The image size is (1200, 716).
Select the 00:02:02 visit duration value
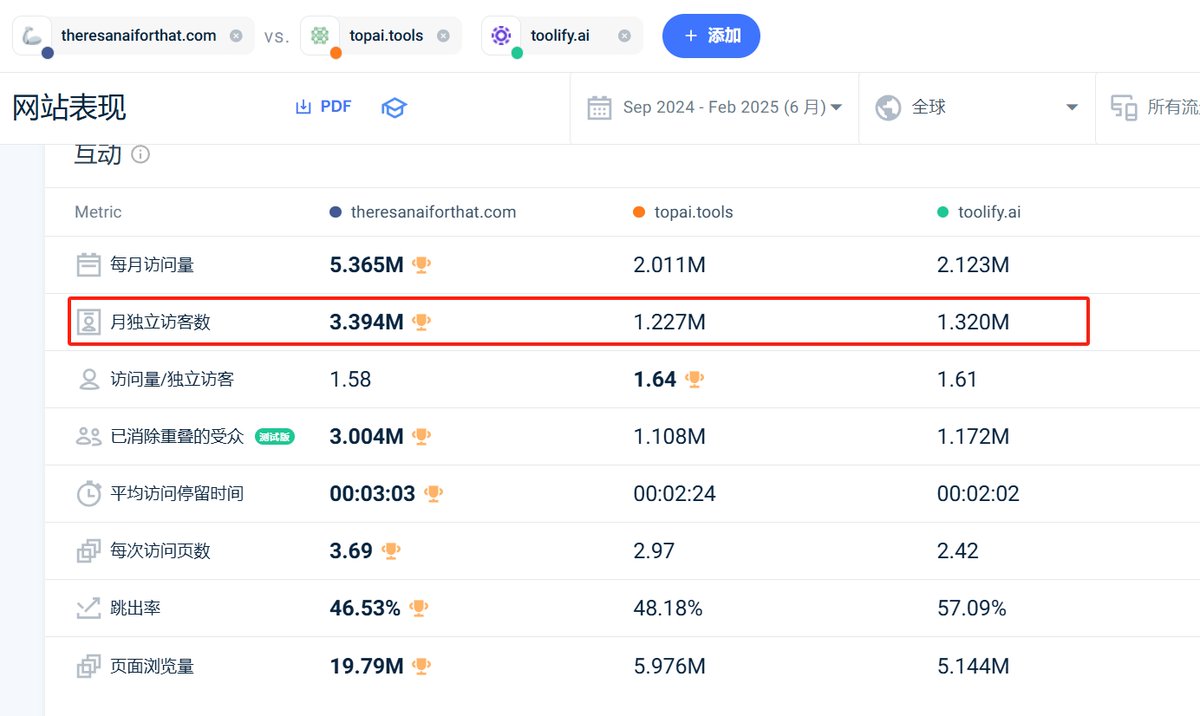tap(978, 493)
